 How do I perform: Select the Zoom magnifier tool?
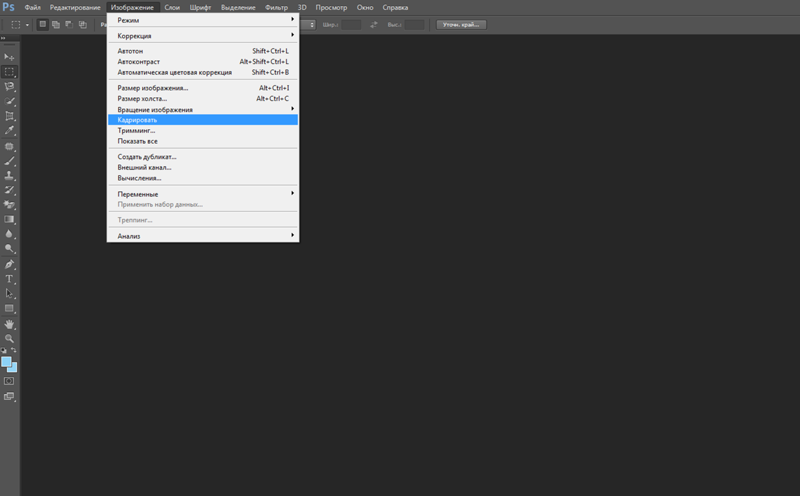pos(9,338)
